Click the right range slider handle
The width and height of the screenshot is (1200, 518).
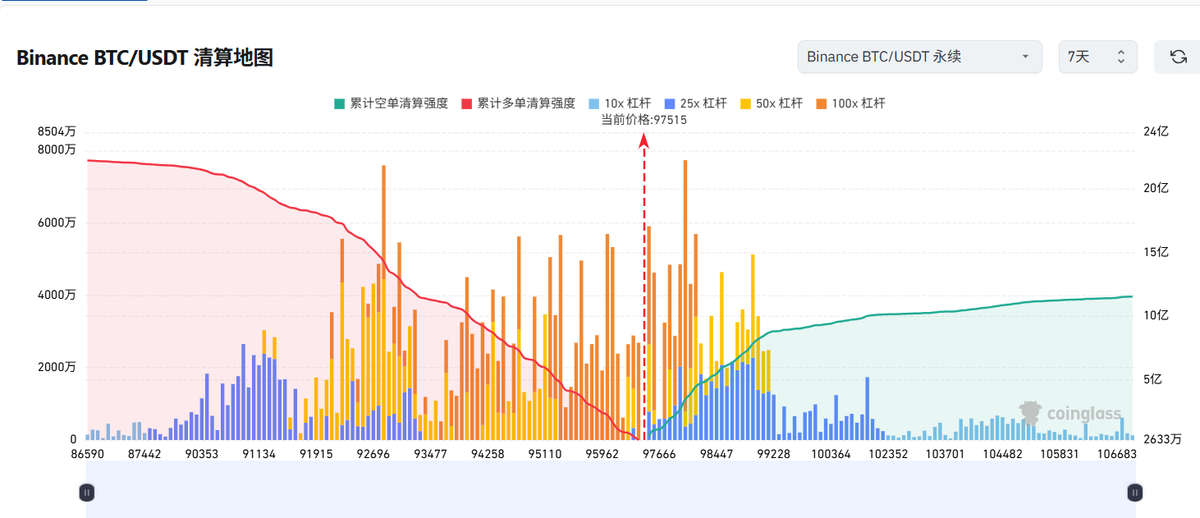tap(1134, 492)
